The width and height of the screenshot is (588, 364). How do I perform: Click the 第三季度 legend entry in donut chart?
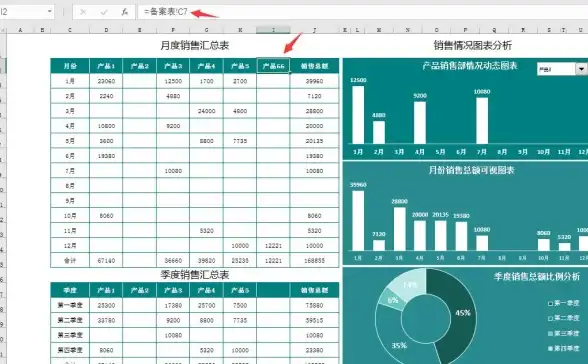(564, 333)
